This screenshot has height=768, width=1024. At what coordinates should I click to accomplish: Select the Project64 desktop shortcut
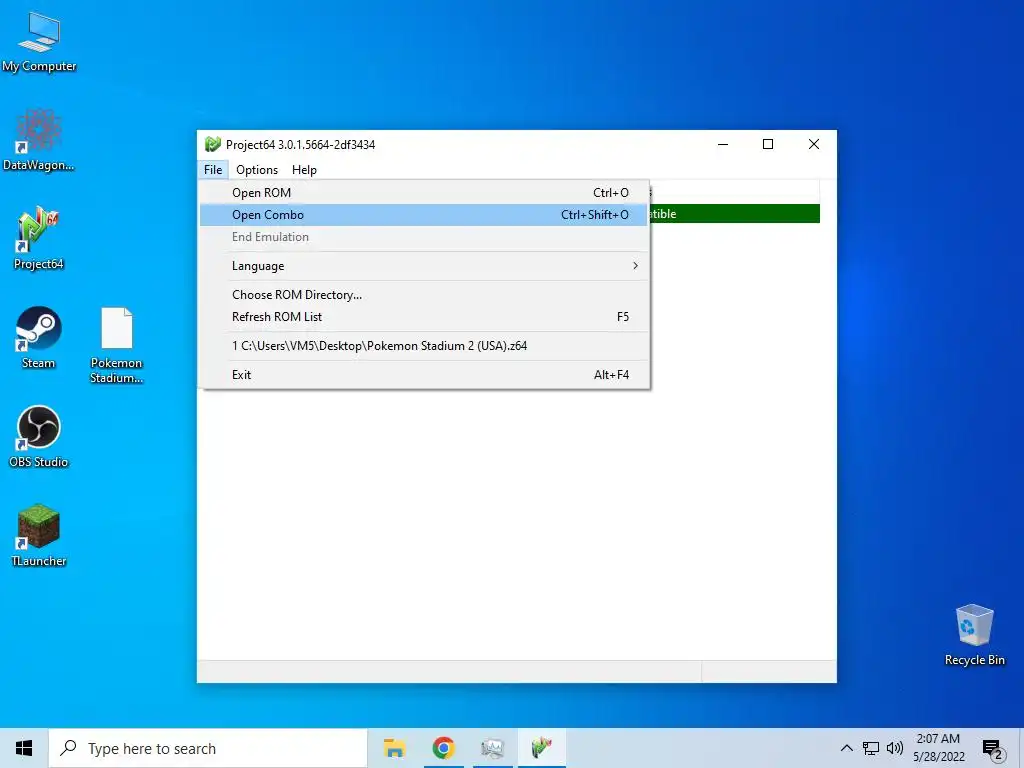pos(39,238)
